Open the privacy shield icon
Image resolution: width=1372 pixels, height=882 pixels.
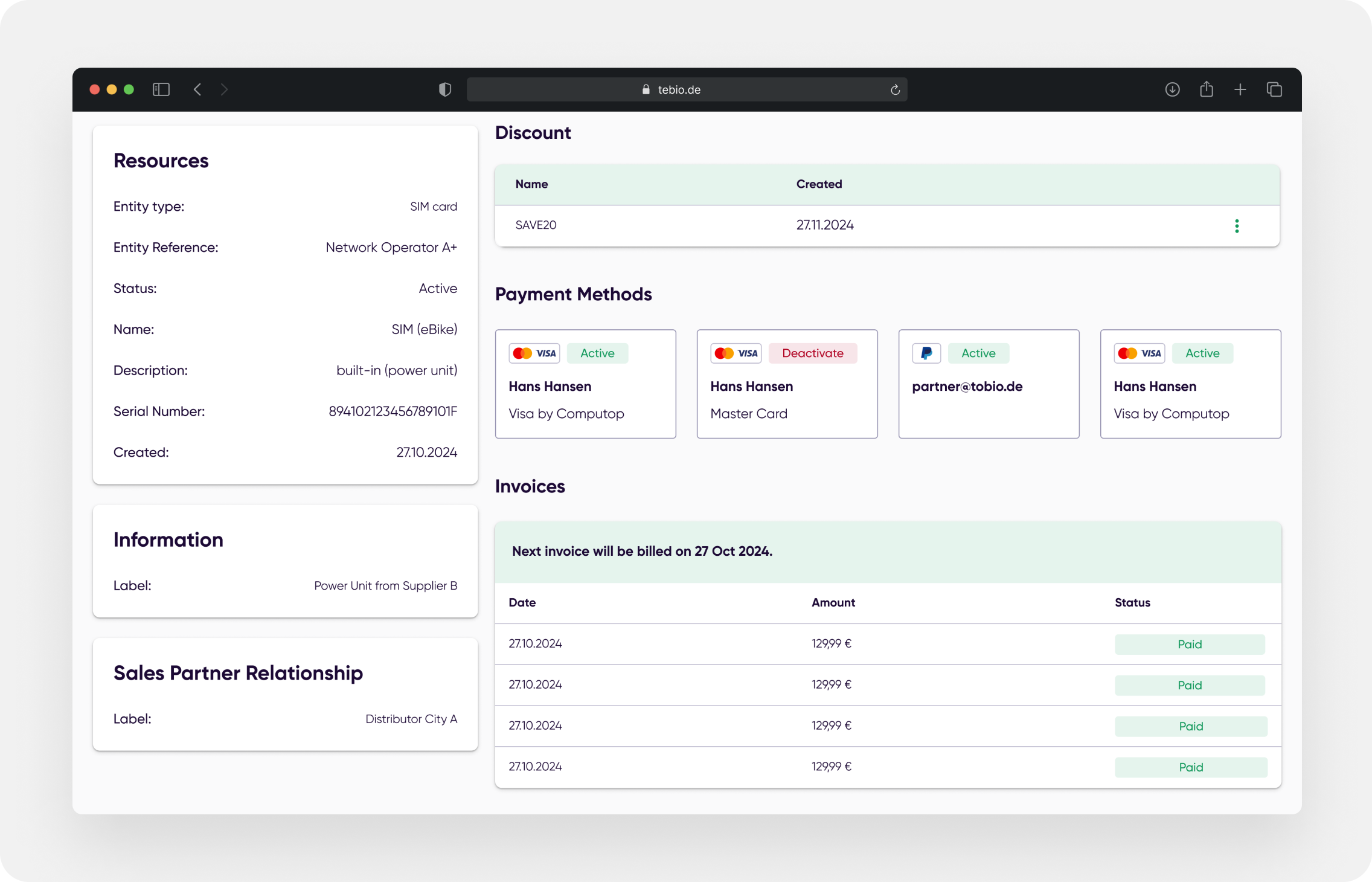coord(445,89)
